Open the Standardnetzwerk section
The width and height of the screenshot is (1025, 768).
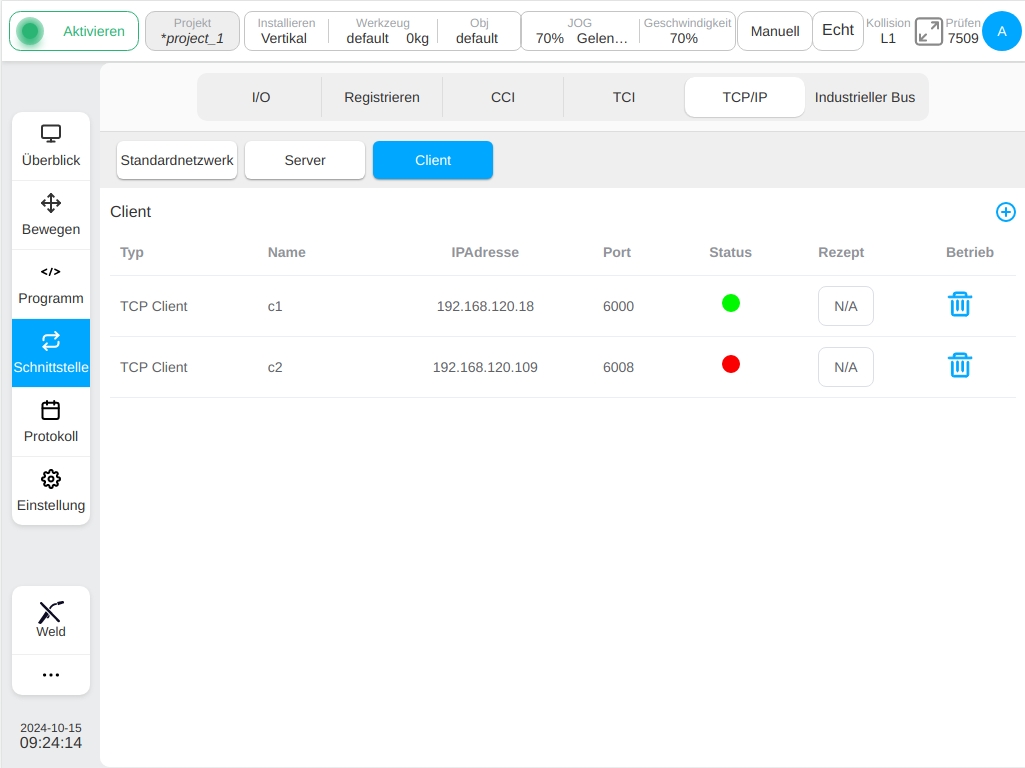(x=176, y=160)
